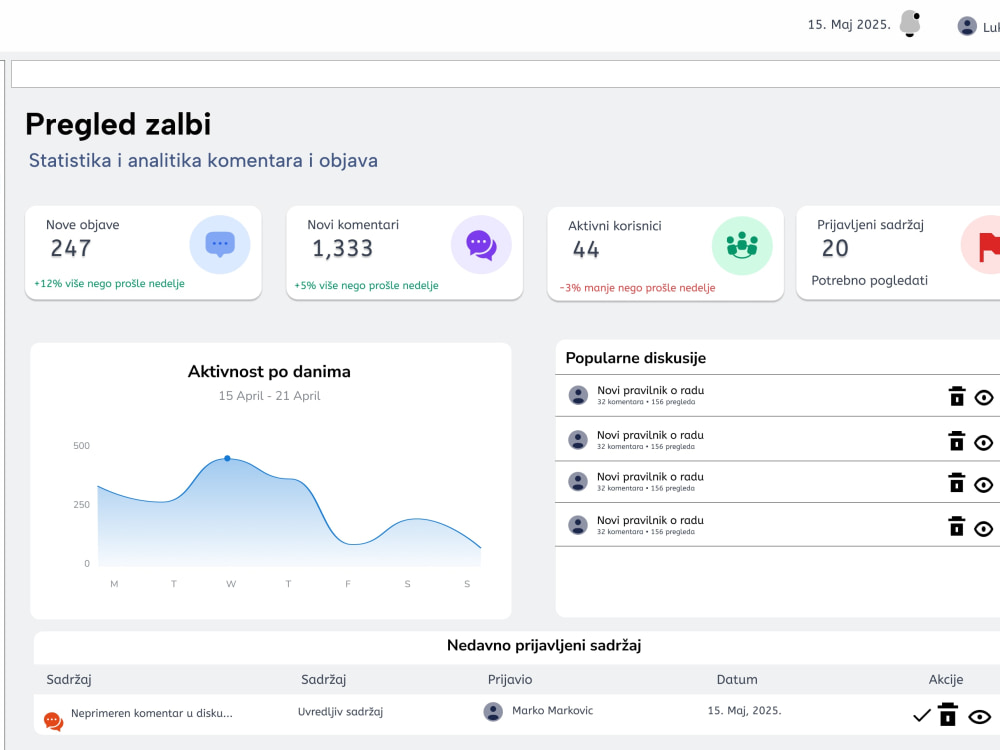Screen dimensions: 1000x750
Task: Click the blue chat icon on Nove objave card
Action: [220, 245]
